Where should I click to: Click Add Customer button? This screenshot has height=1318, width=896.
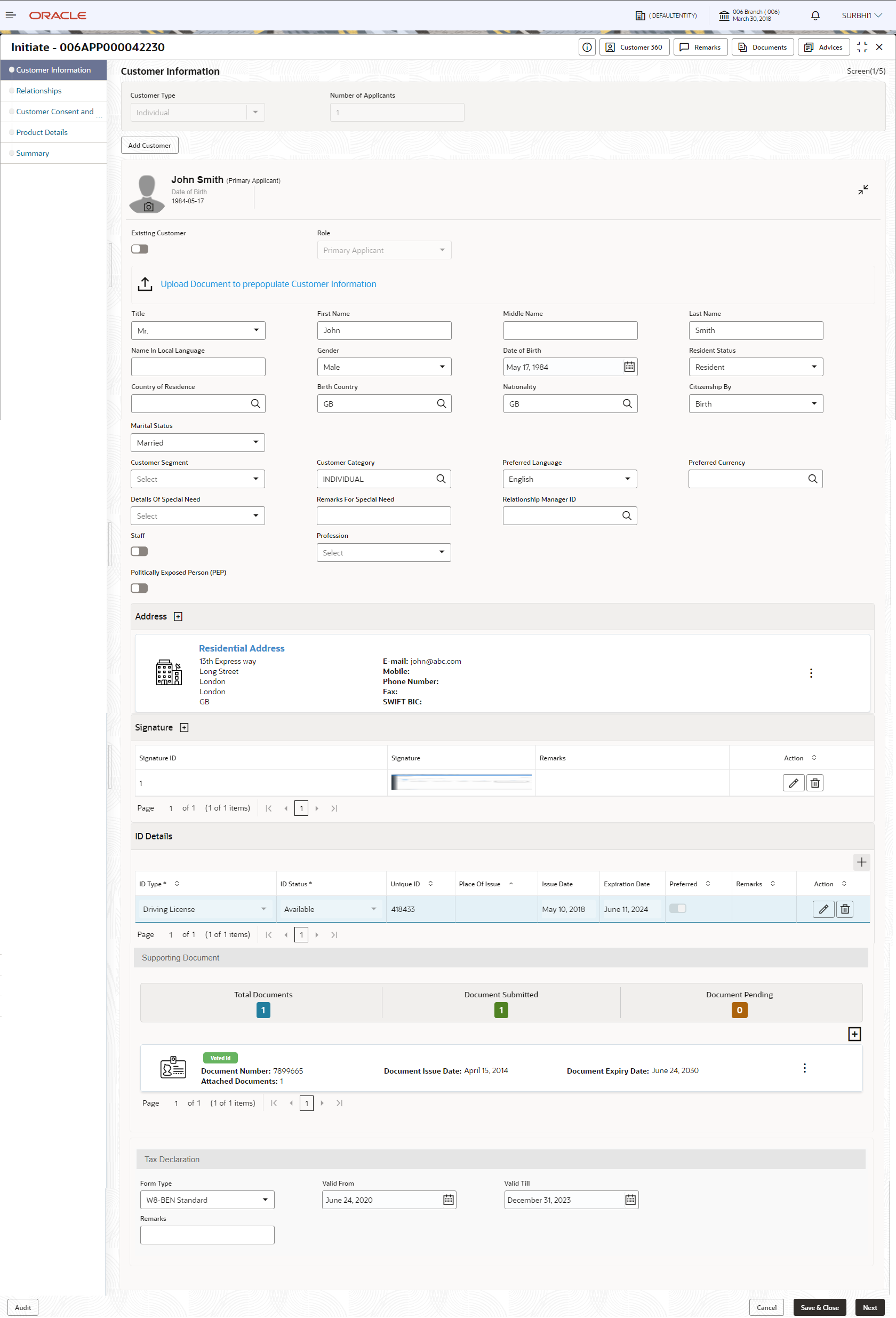[x=150, y=145]
